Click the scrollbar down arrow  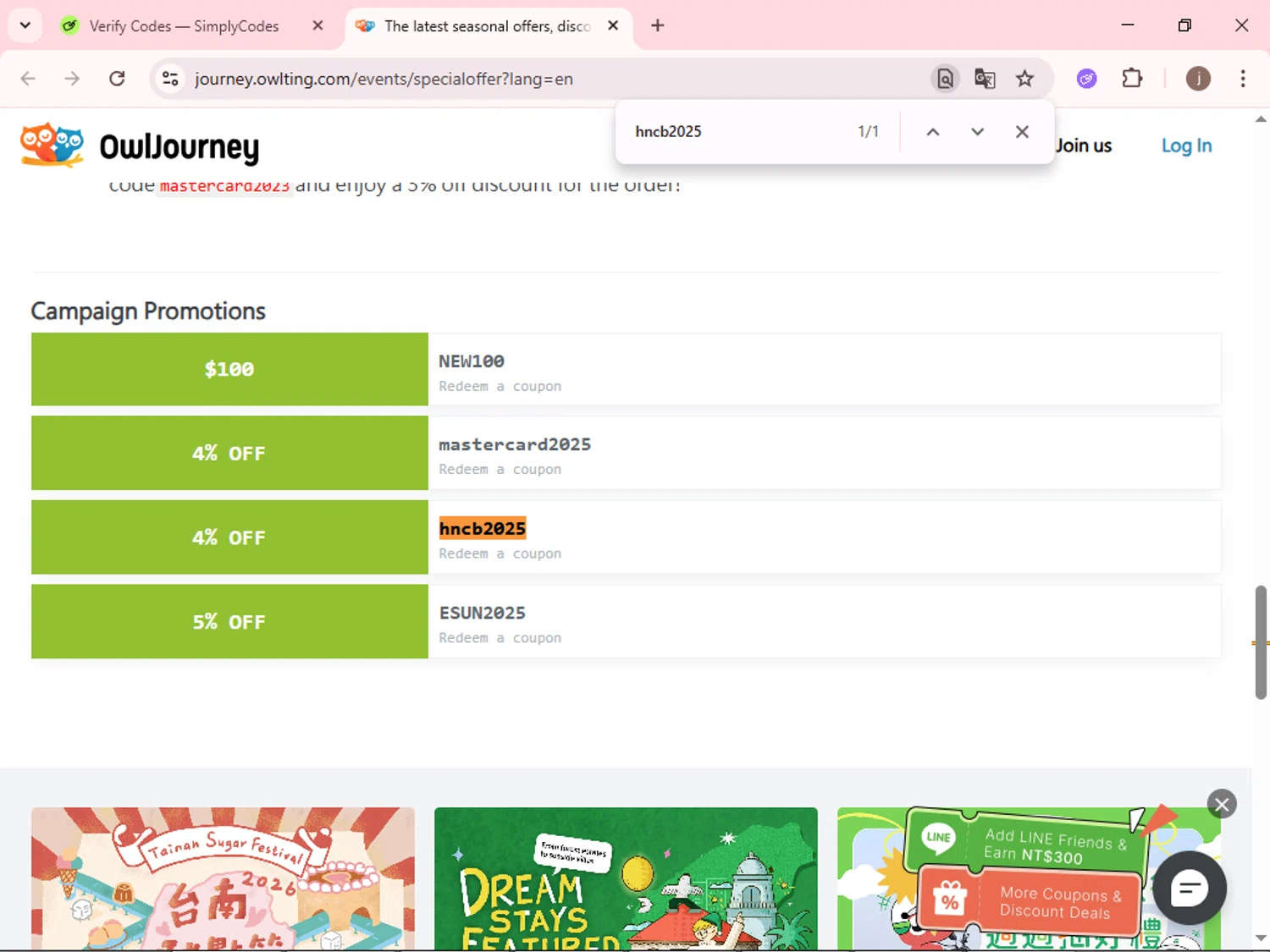tap(1261, 938)
